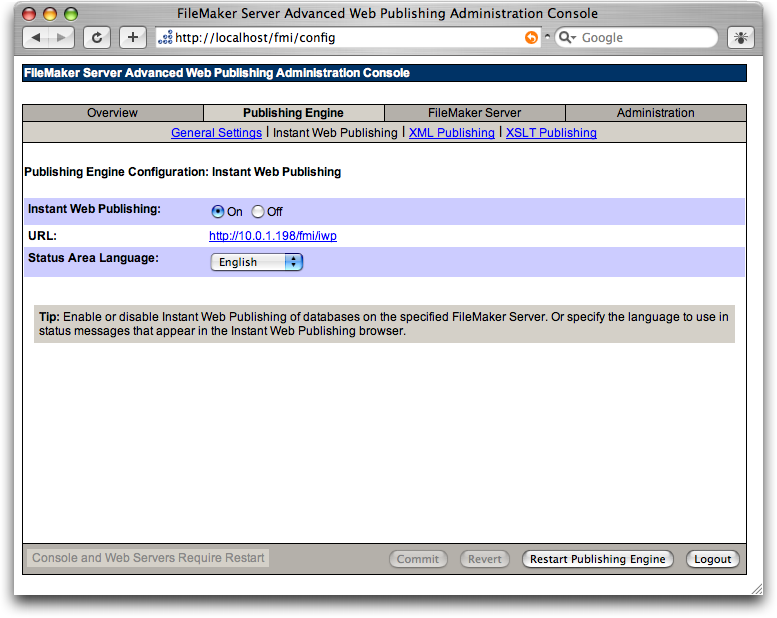Open the Status Area Language dropdown

click(257, 262)
